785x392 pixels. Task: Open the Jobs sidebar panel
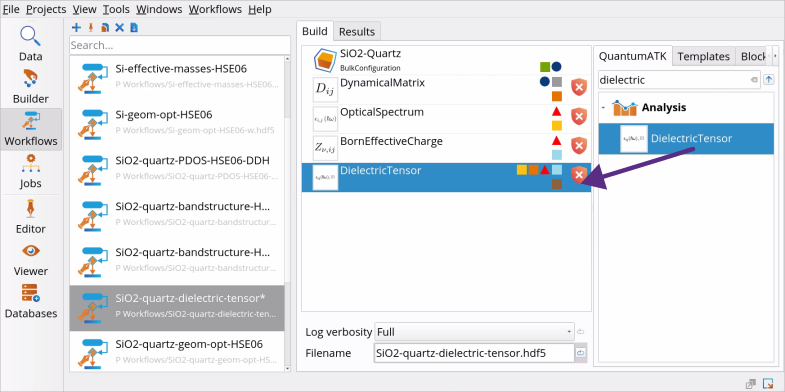[31, 171]
